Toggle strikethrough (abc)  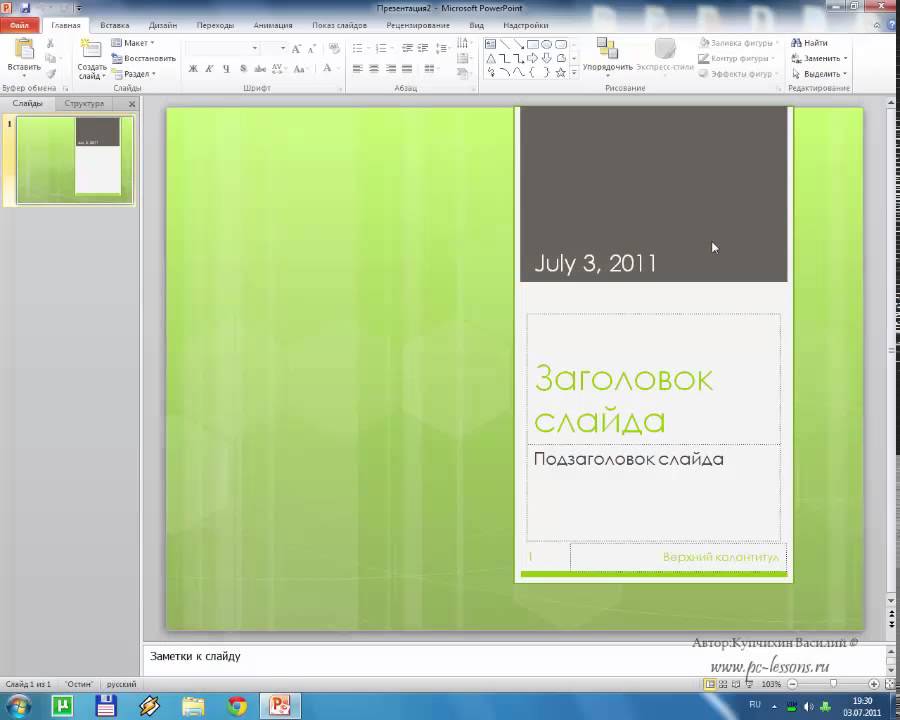260,69
